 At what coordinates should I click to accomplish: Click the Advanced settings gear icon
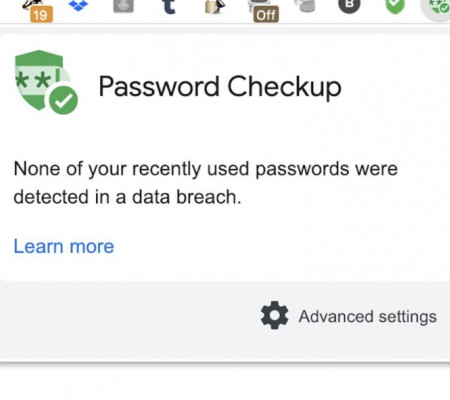[x=274, y=315]
